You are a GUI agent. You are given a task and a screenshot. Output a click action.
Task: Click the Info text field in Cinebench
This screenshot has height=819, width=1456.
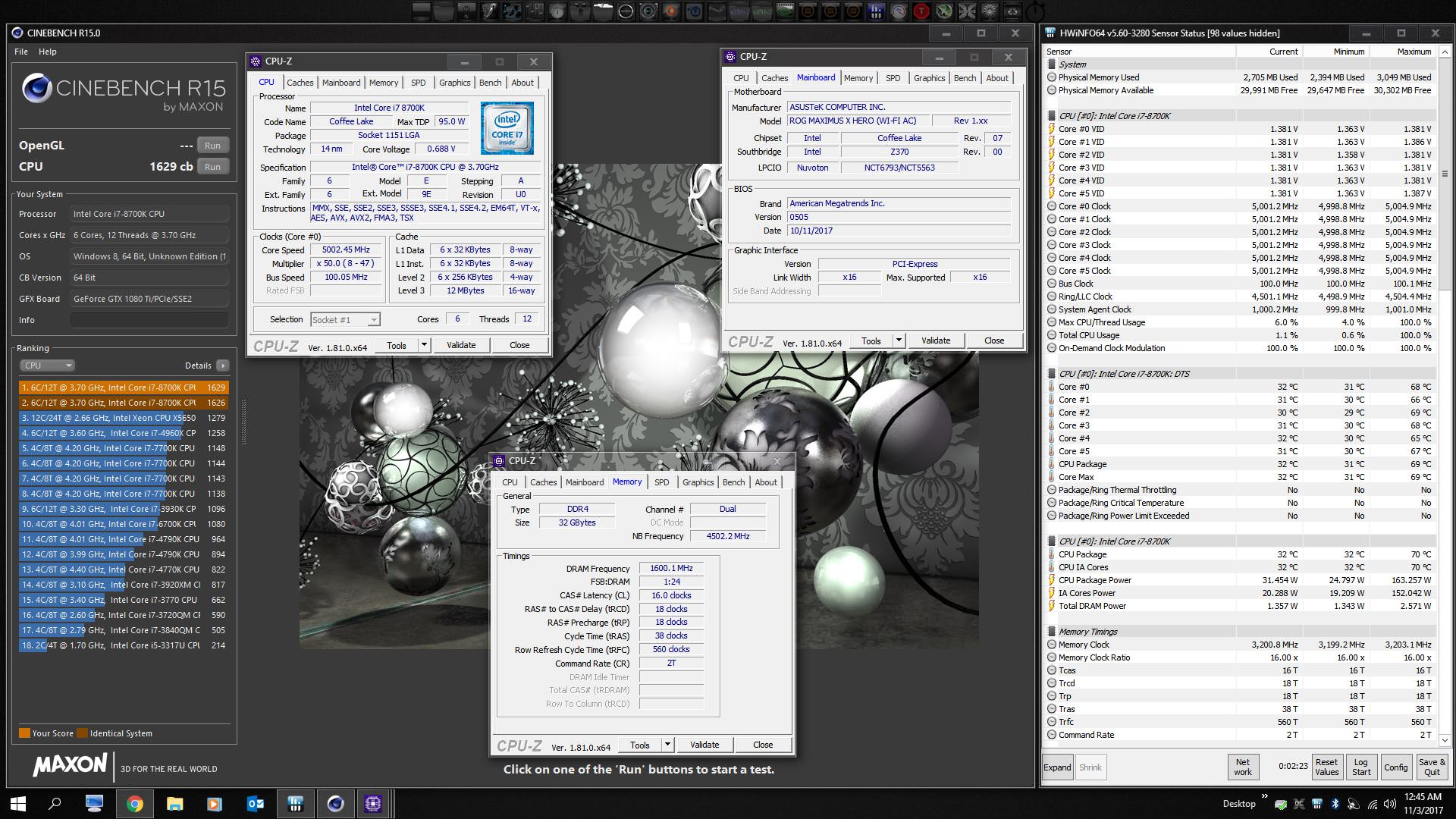click(x=149, y=320)
